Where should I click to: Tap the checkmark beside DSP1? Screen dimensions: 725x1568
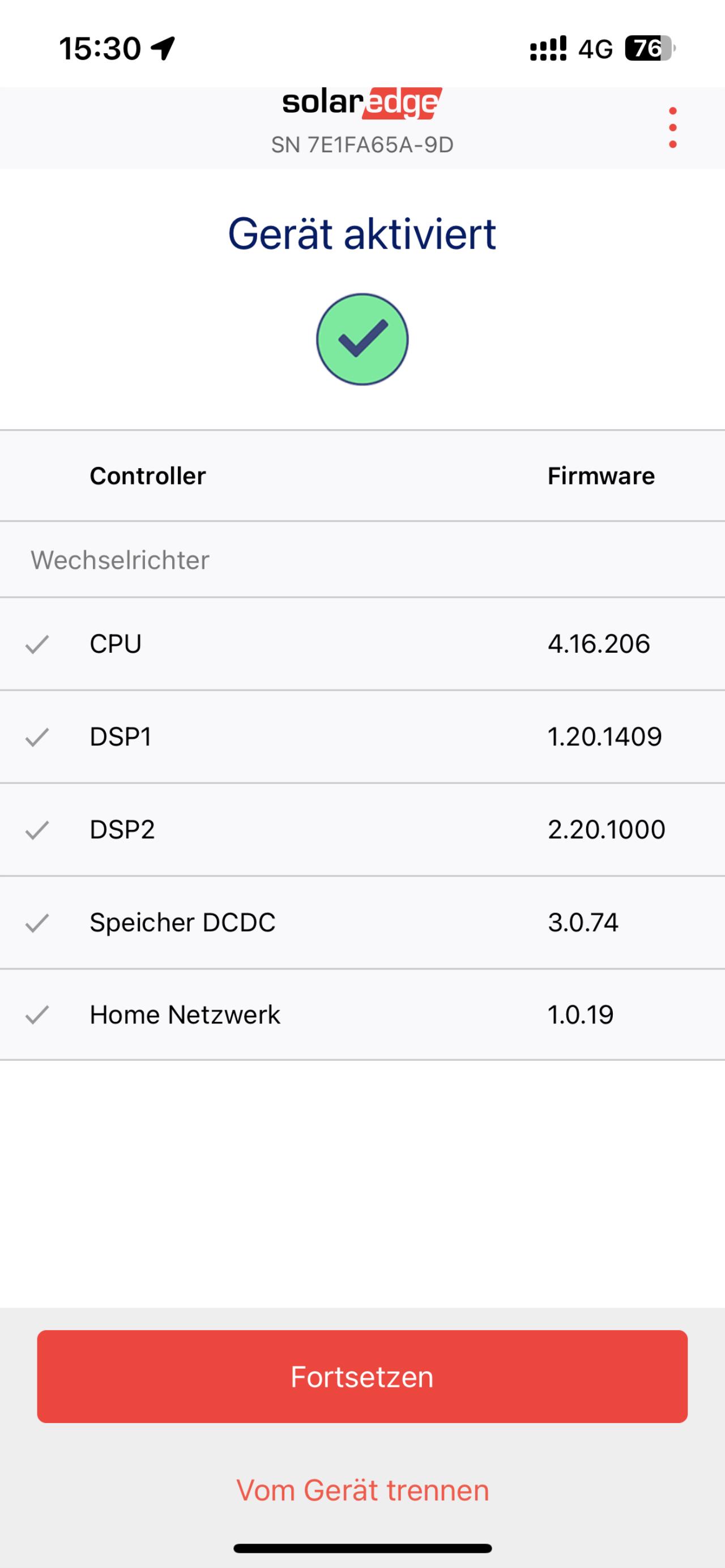point(37,737)
